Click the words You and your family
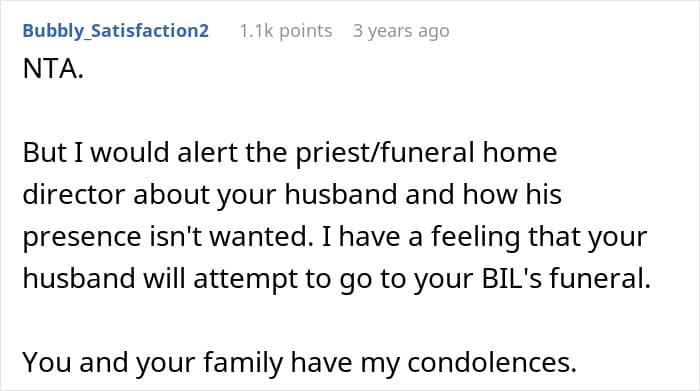 [x=153, y=362]
